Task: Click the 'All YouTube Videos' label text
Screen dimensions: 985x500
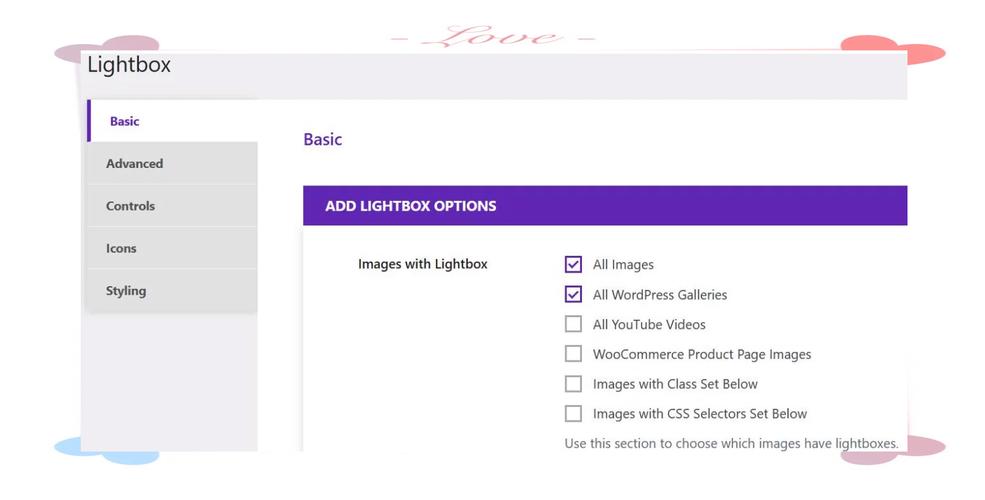Action: pos(649,324)
